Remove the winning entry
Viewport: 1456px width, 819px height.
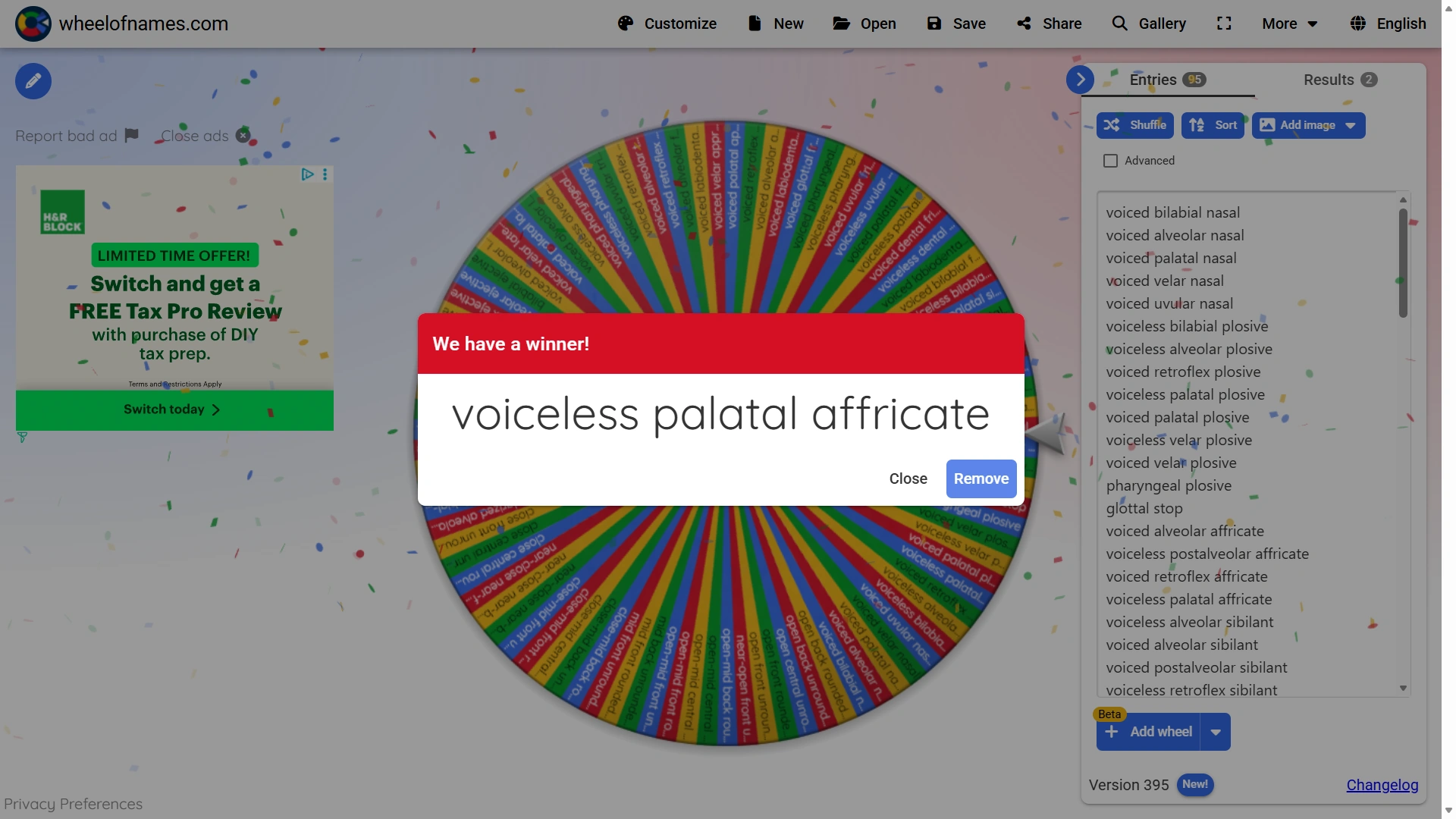[981, 479]
